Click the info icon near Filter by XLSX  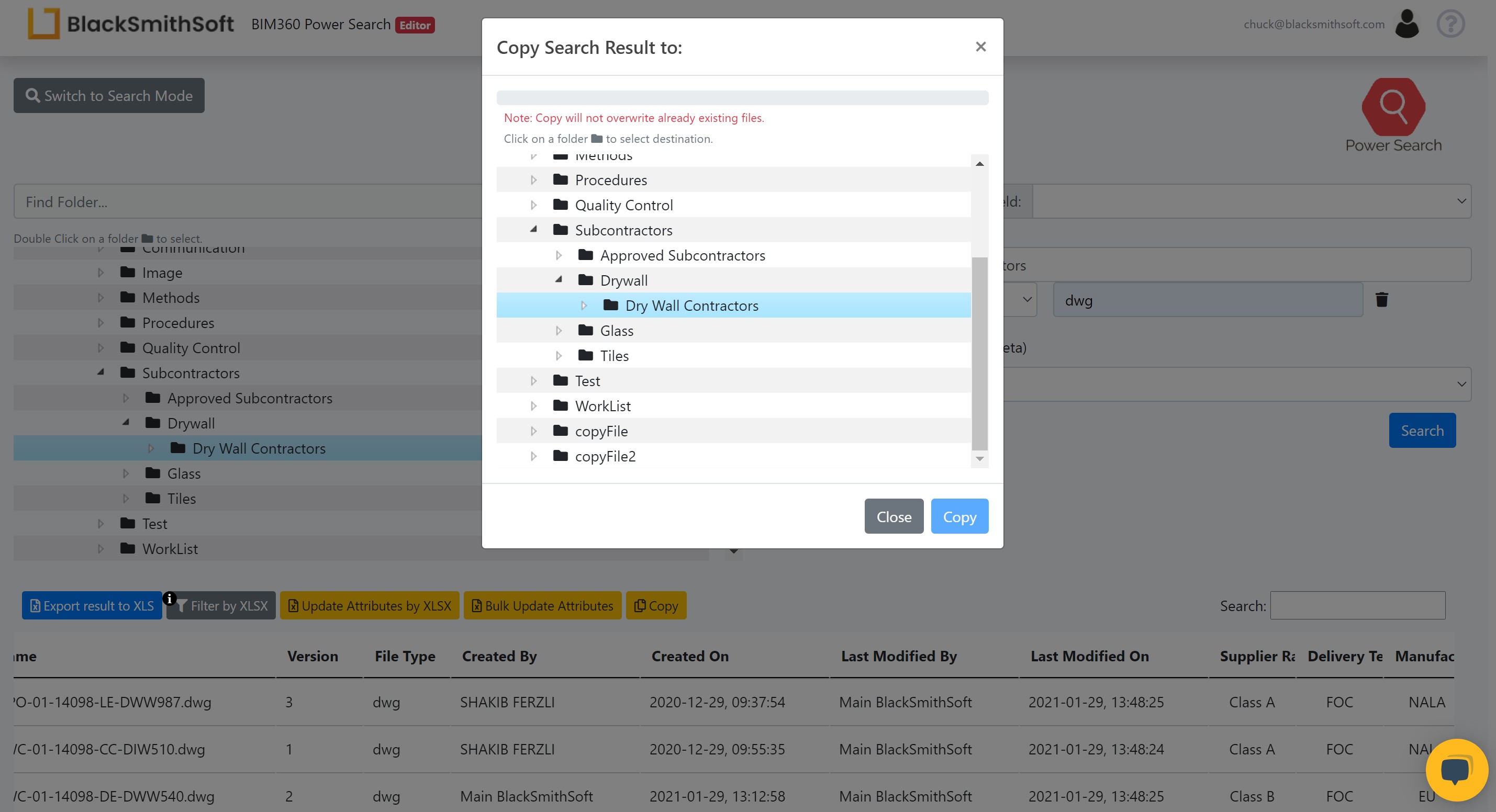(169, 599)
